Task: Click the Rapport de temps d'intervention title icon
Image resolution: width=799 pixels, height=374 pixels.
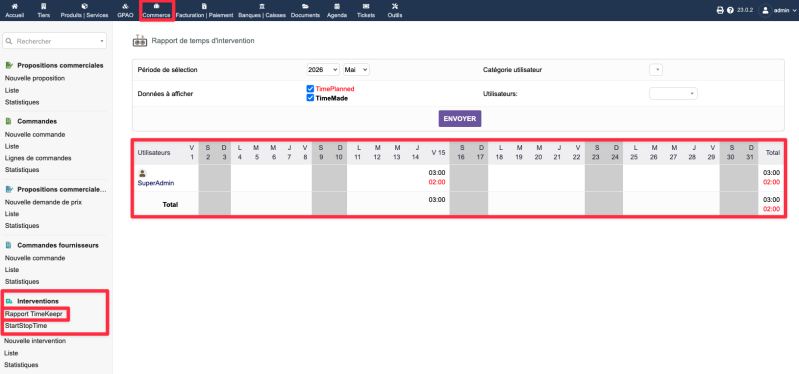Action: [x=140, y=41]
